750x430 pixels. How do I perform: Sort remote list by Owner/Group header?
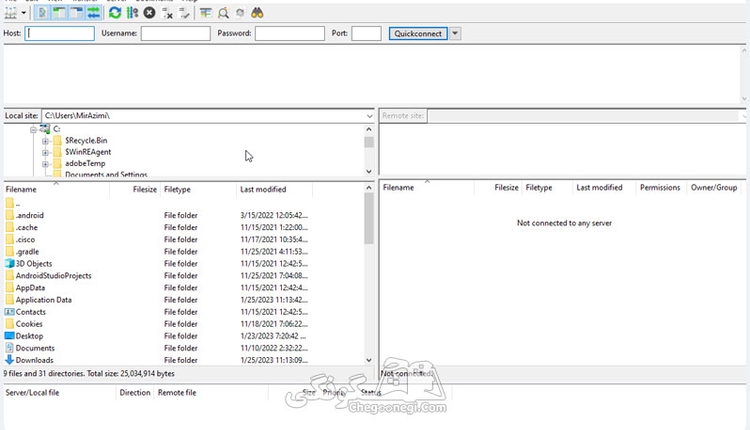coord(714,187)
